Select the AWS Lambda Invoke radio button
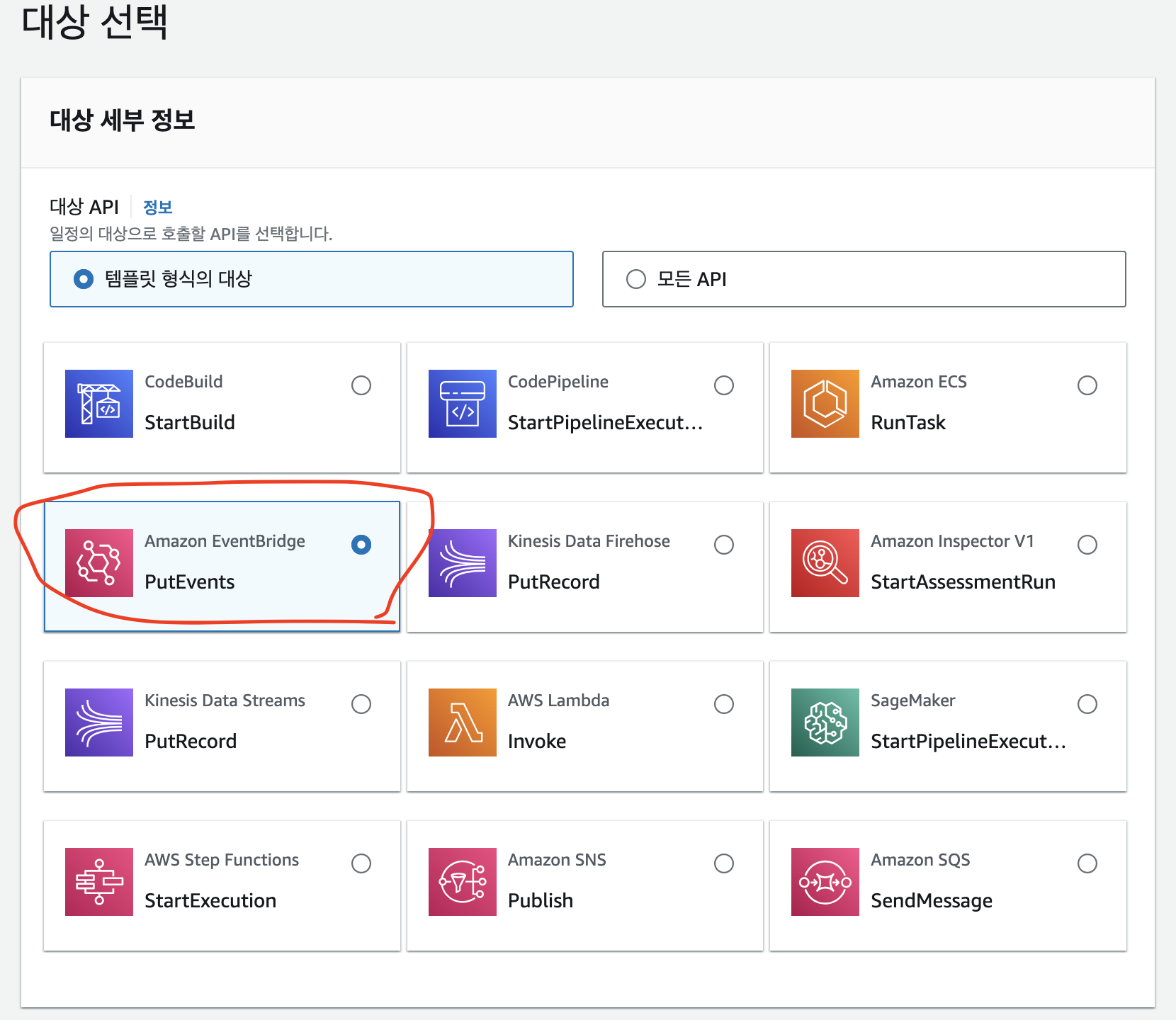Screen dimensions: 1176x1020 tap(724, 704)
